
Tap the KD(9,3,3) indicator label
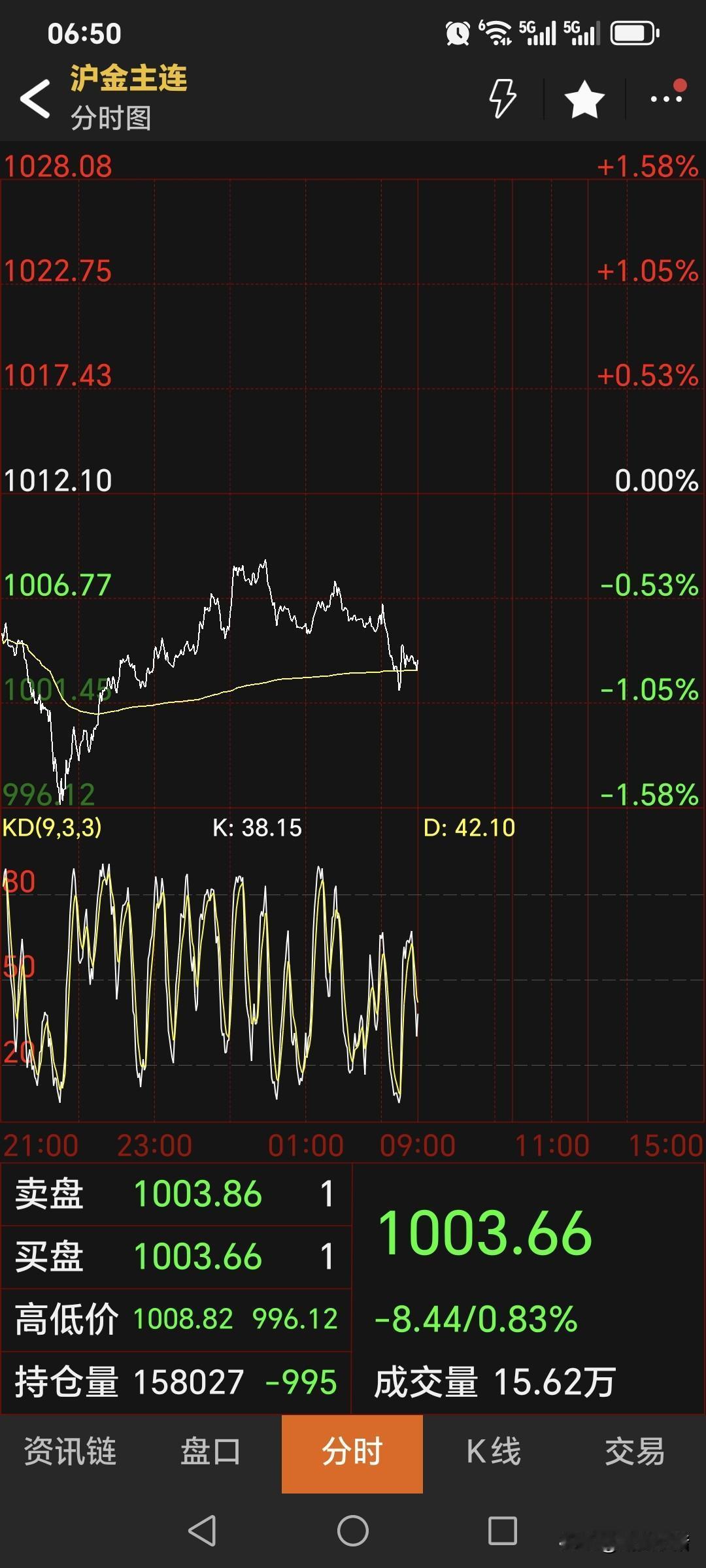(x=52, y=828)
